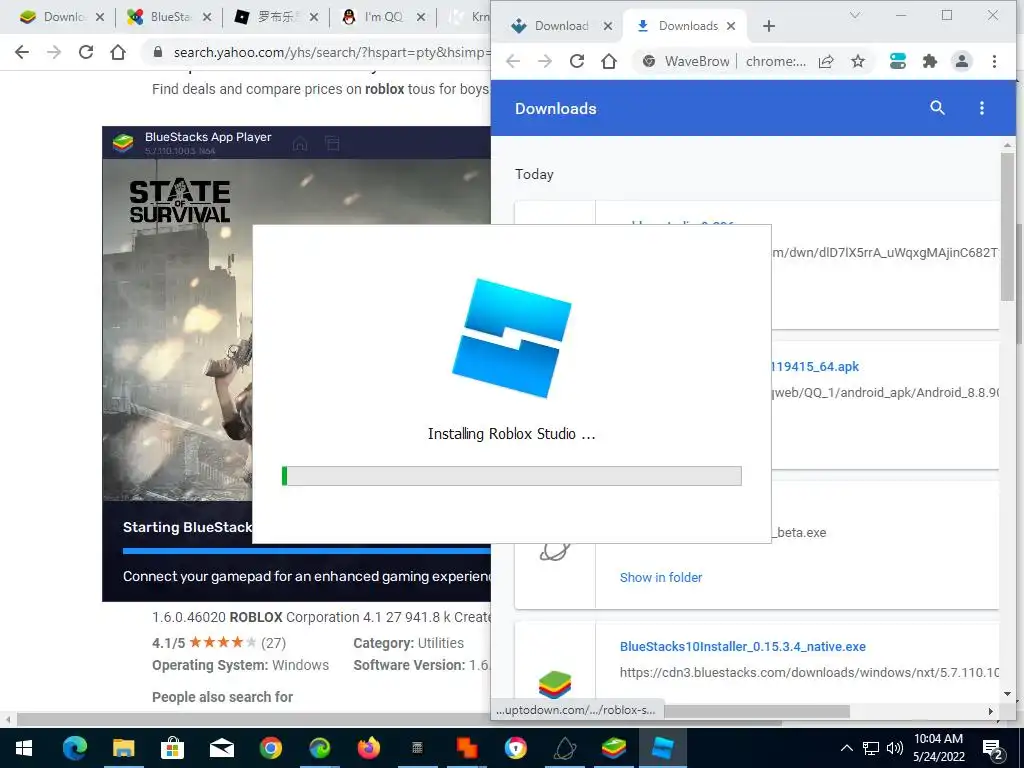Open Firefox from the taskbar
Image resolution: width=1024 pixels, height=768 pixels.
(368, 748)
